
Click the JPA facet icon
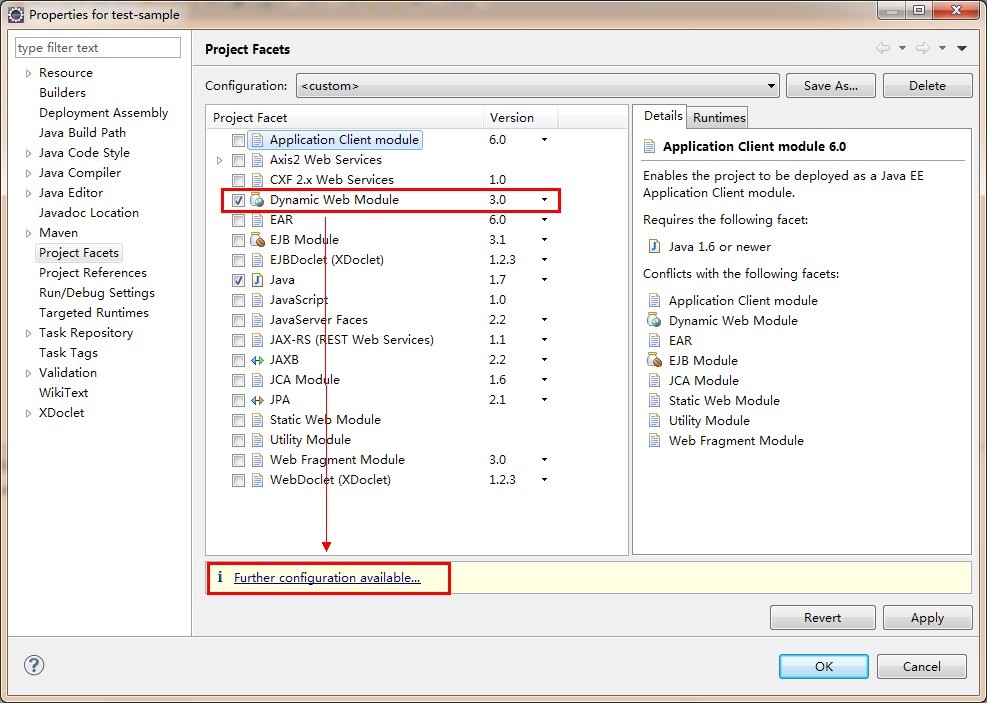(x=257, y=400)
